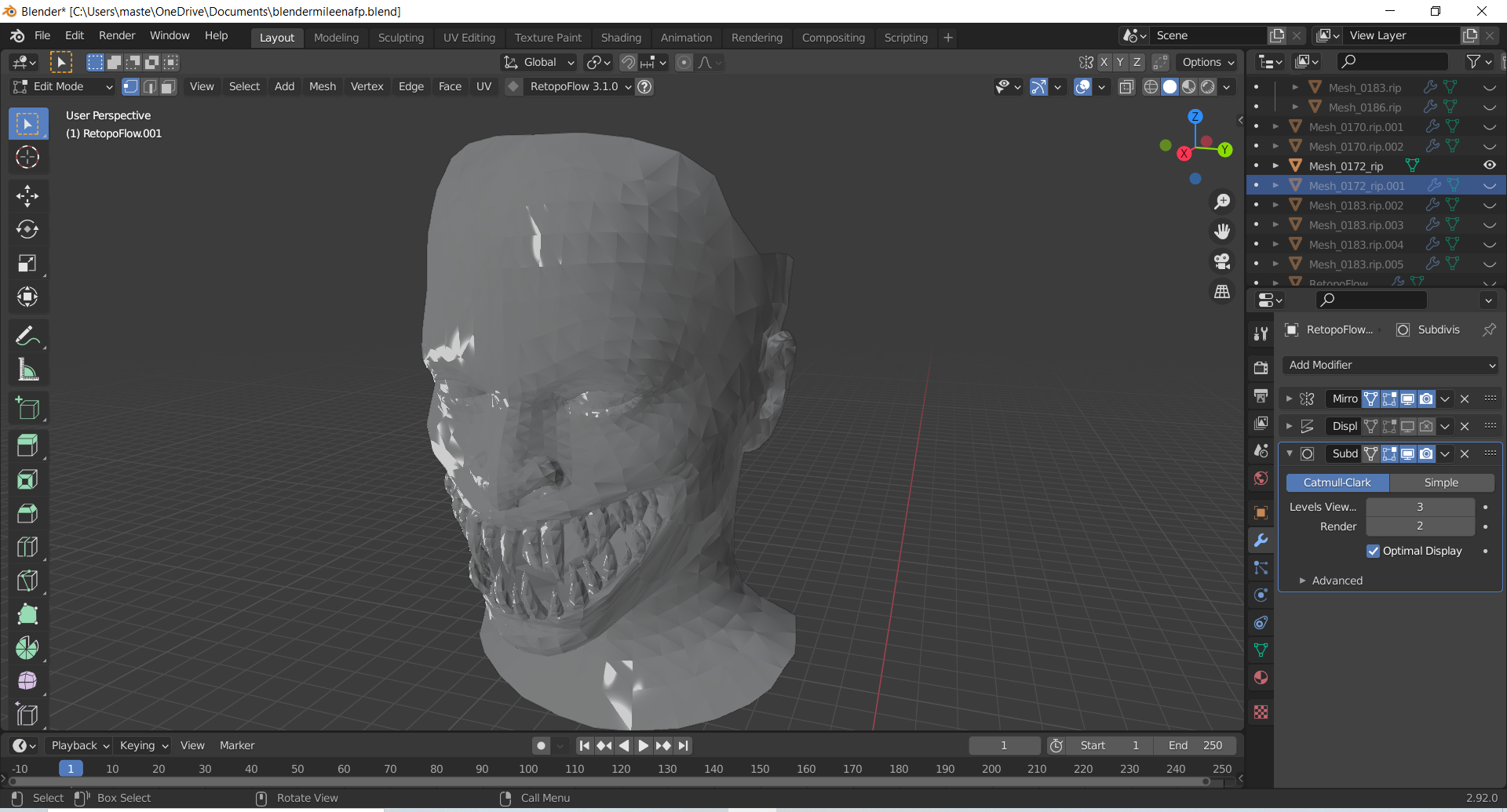
Task: Open Global transform orientation dropdown
Action: tap(540, 62)
